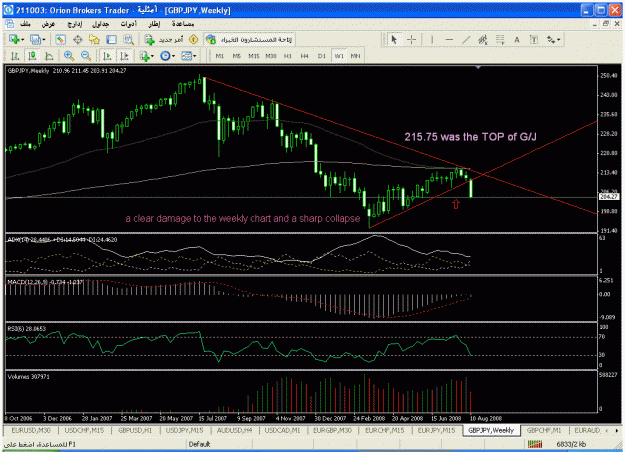
Task: Select the M30 timeframe
Action: (271, 56)
